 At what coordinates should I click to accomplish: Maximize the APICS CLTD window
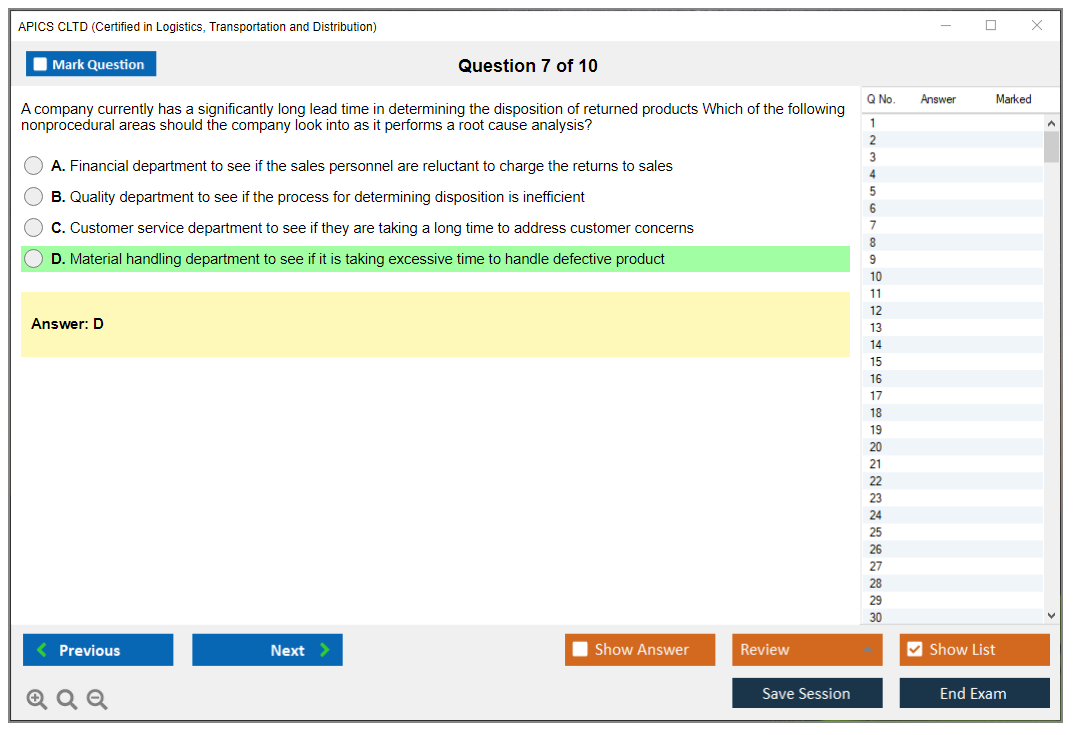point(991,26)
